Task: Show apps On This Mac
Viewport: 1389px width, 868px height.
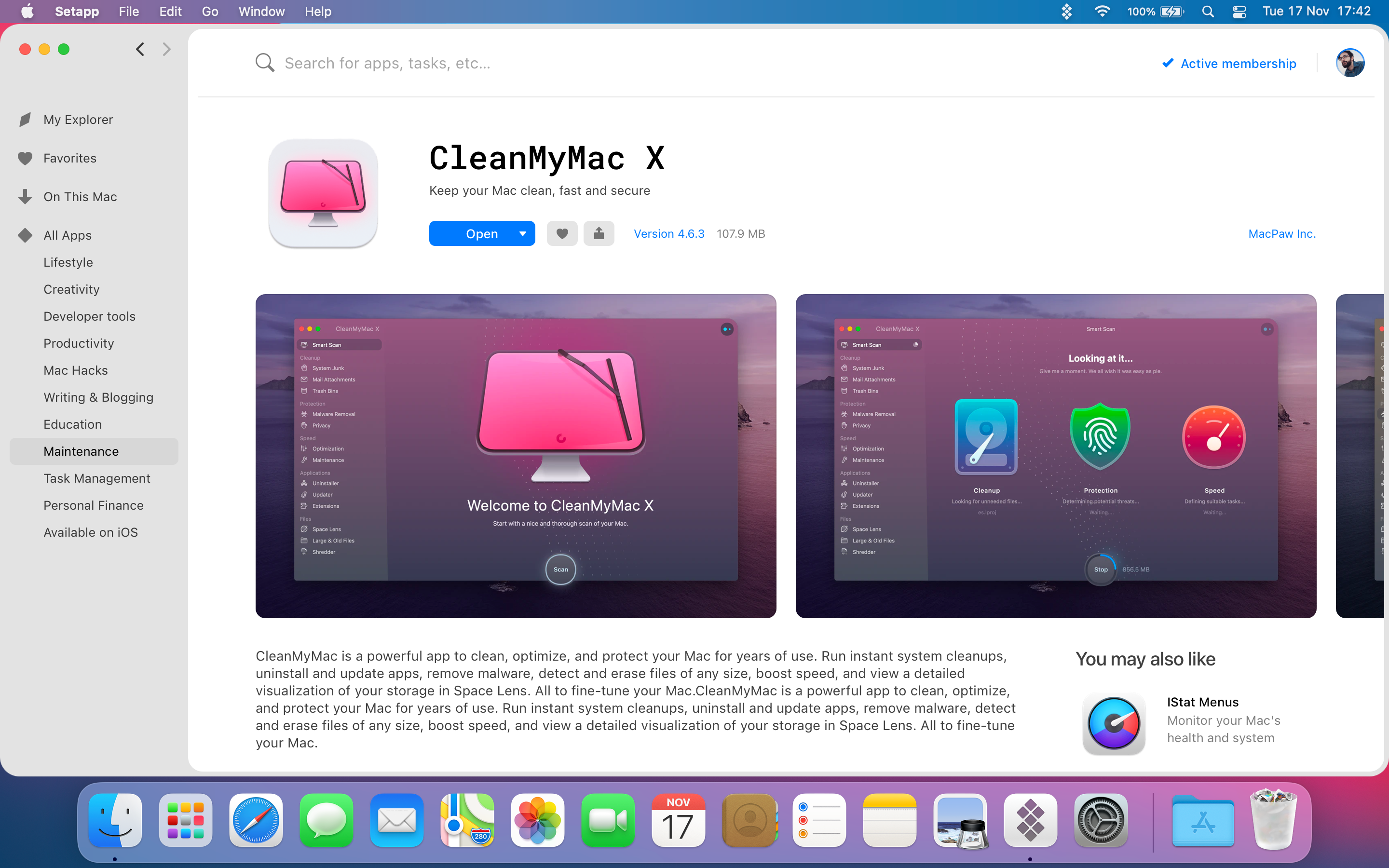Action: [81, 197]
